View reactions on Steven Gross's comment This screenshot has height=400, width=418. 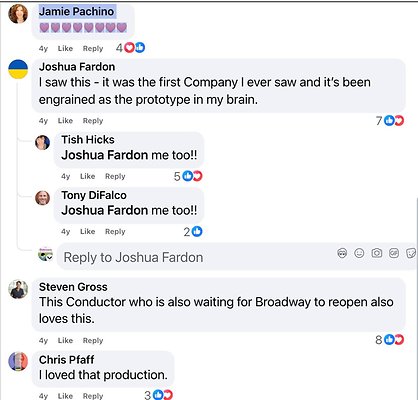pyautogui.click(x=389, y=340)
